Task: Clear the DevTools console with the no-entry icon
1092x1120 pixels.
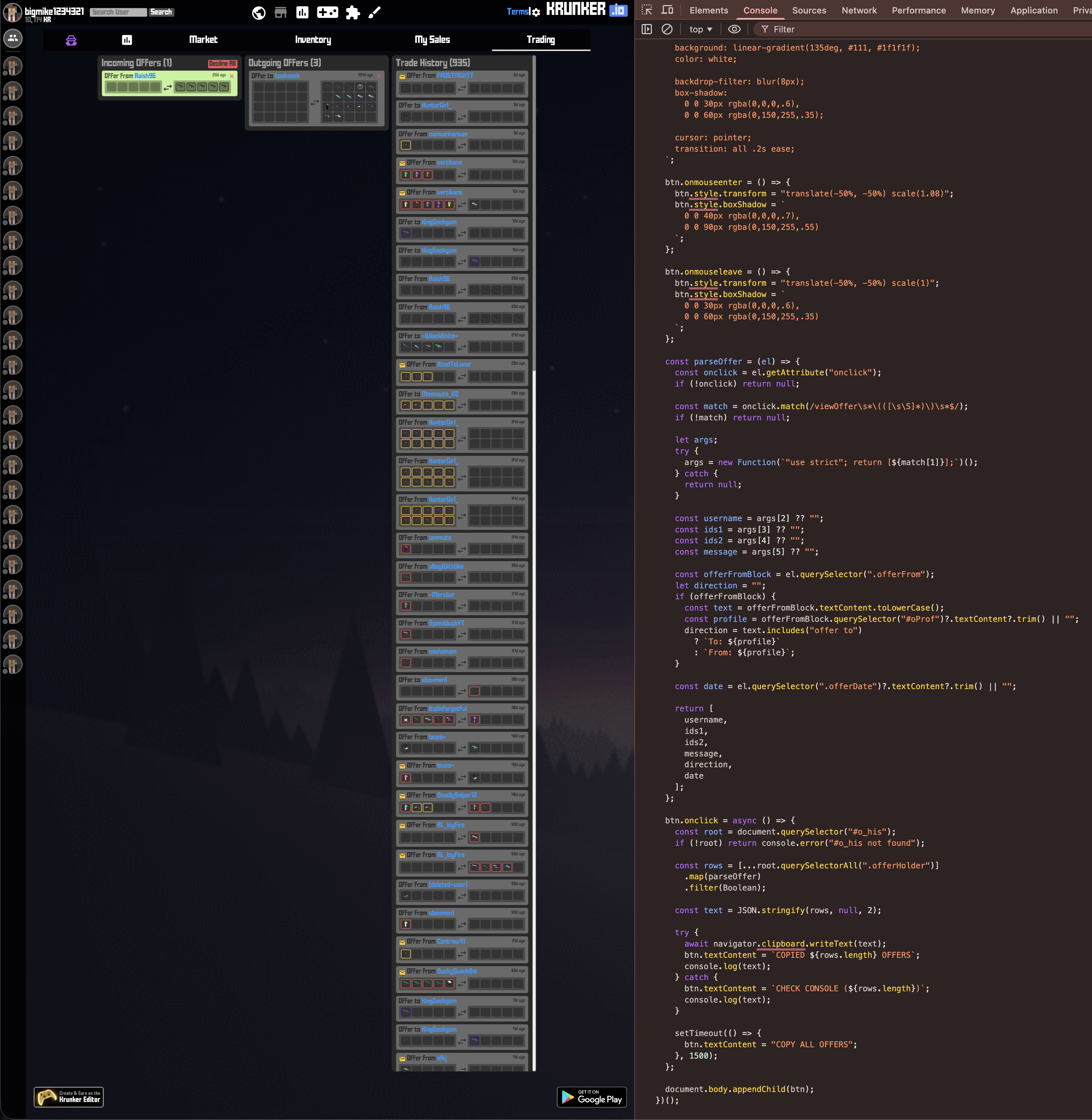Action: [x=666, y=29]
